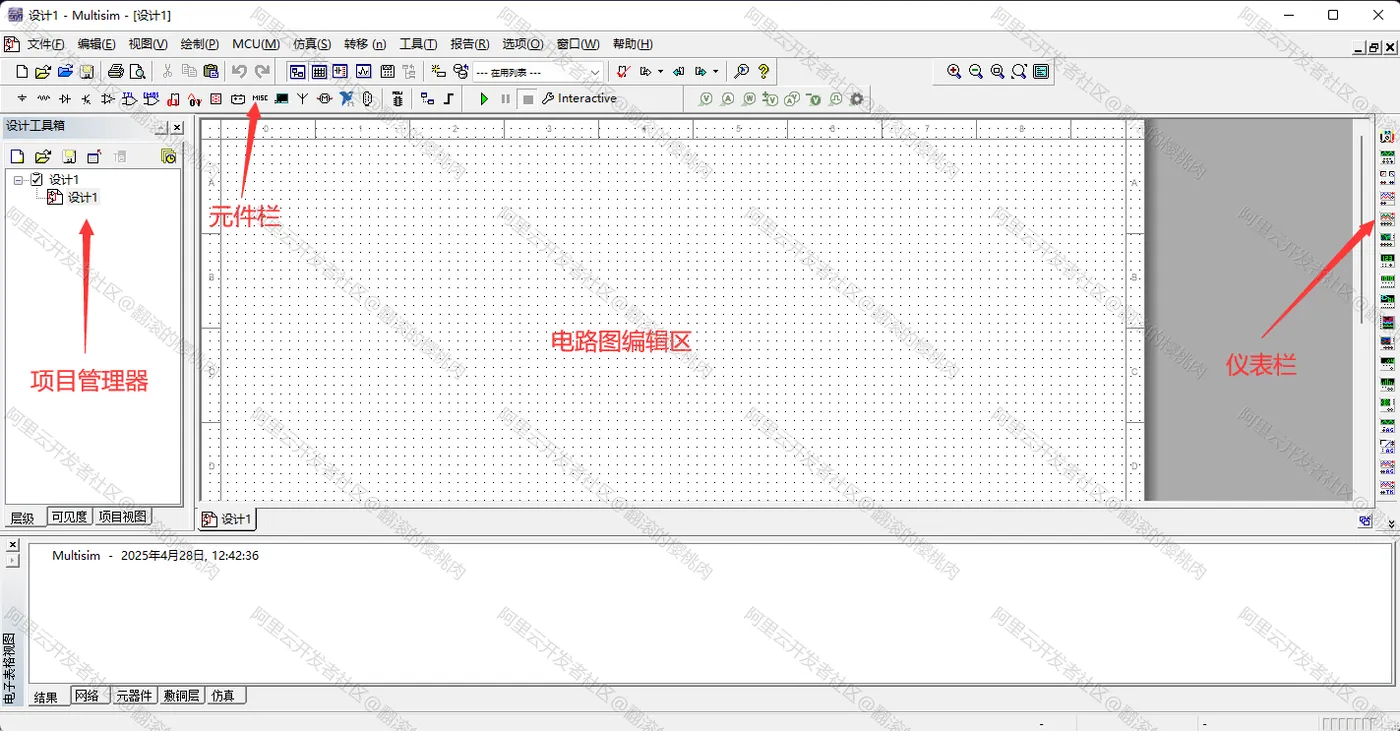1400x731 pixels.
Task: Open the 编辑(E) menu
Action: tap(96, 44)
